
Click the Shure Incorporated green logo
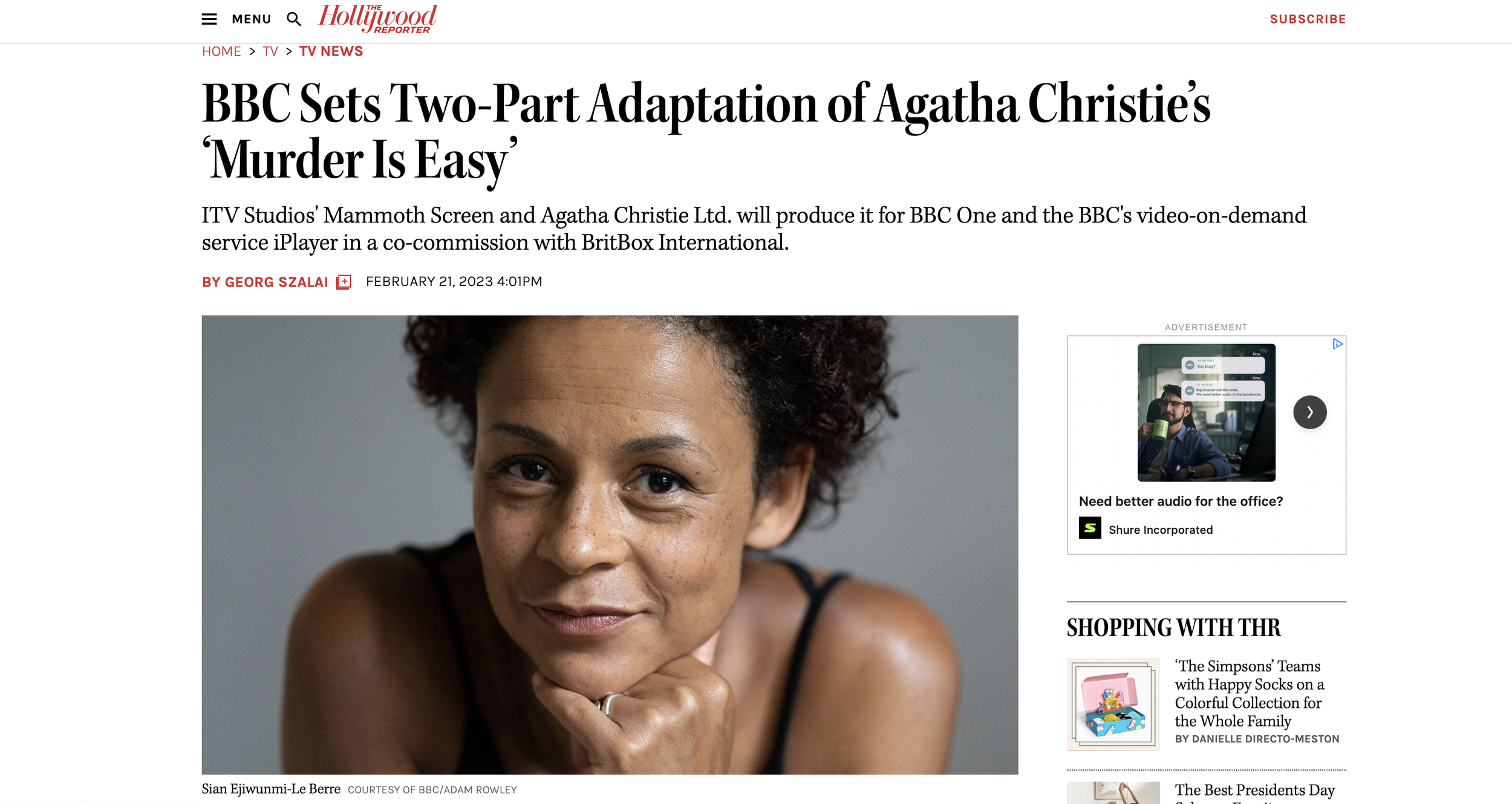click(x=1090, y=528)
